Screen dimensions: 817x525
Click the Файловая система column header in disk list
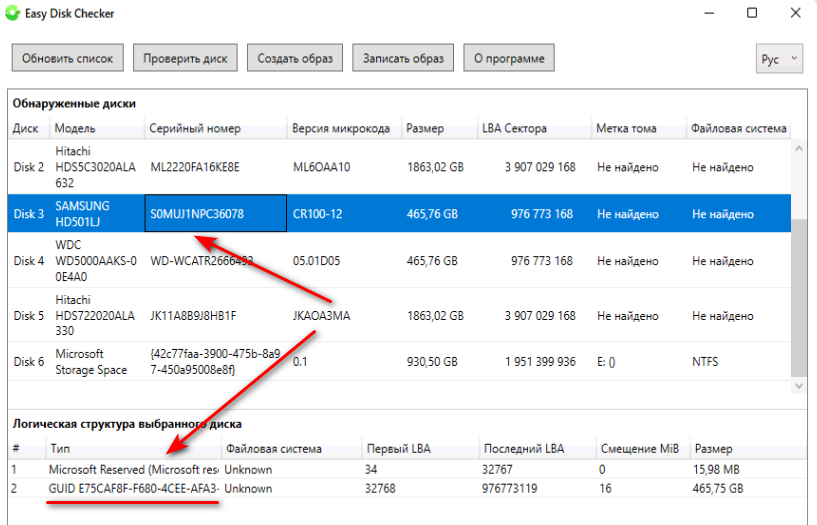739,129
